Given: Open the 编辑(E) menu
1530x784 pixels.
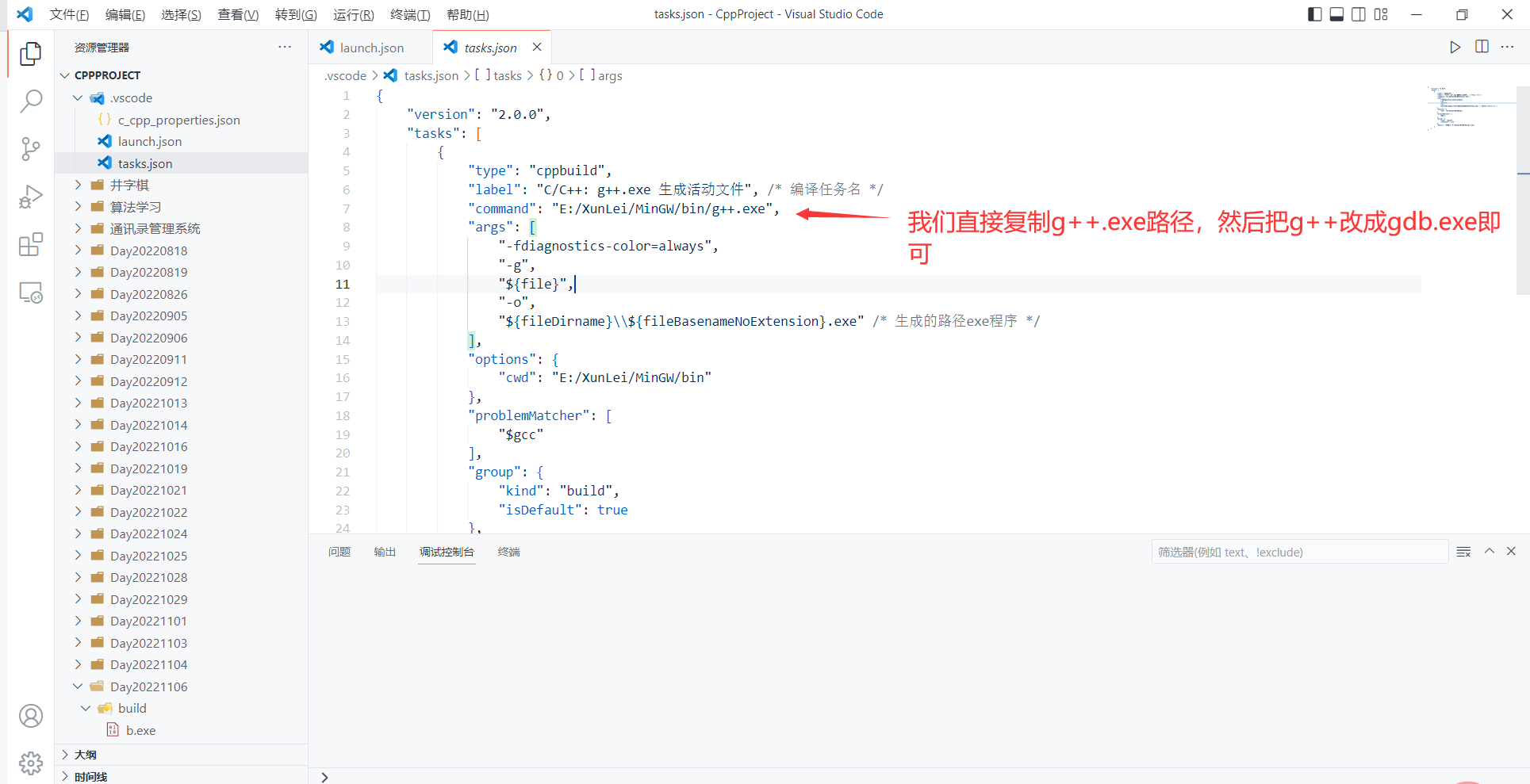Looking at the screenshot, I should (125, 15).
